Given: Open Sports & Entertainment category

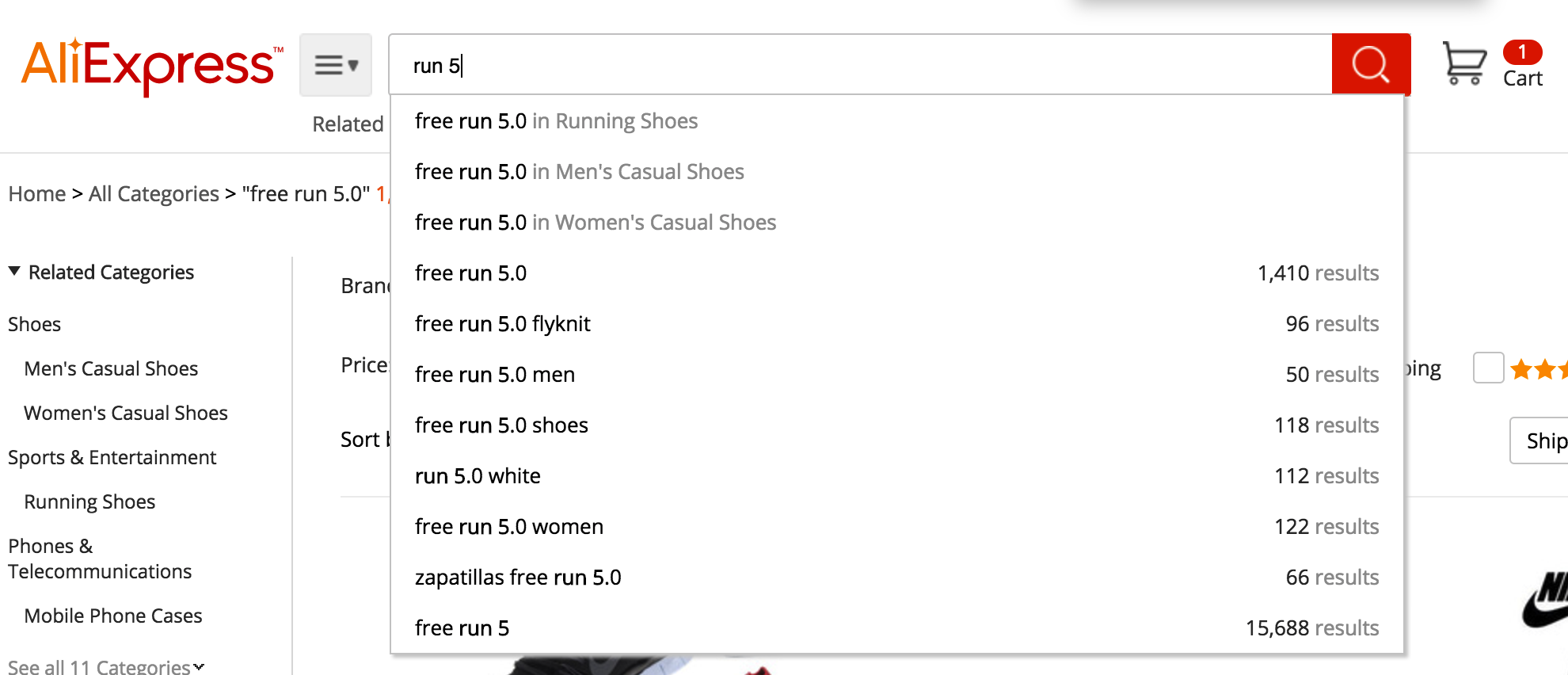Looking at the screenshot, I should coord(112,458).
